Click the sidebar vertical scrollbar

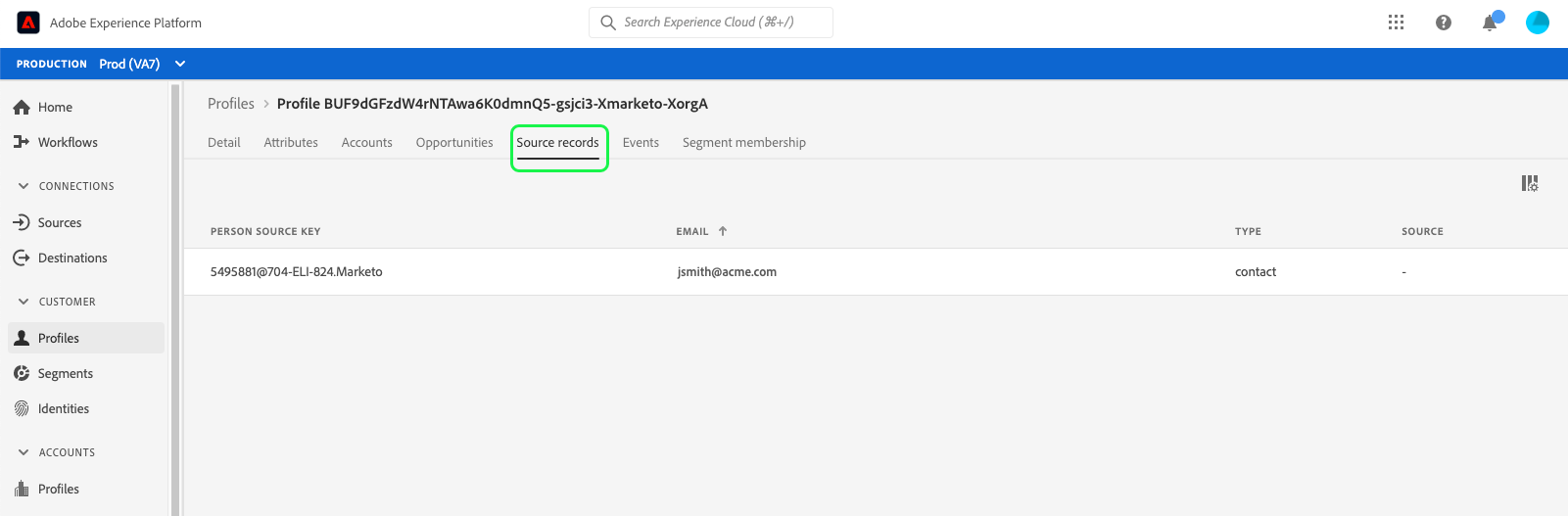[175, 300]
